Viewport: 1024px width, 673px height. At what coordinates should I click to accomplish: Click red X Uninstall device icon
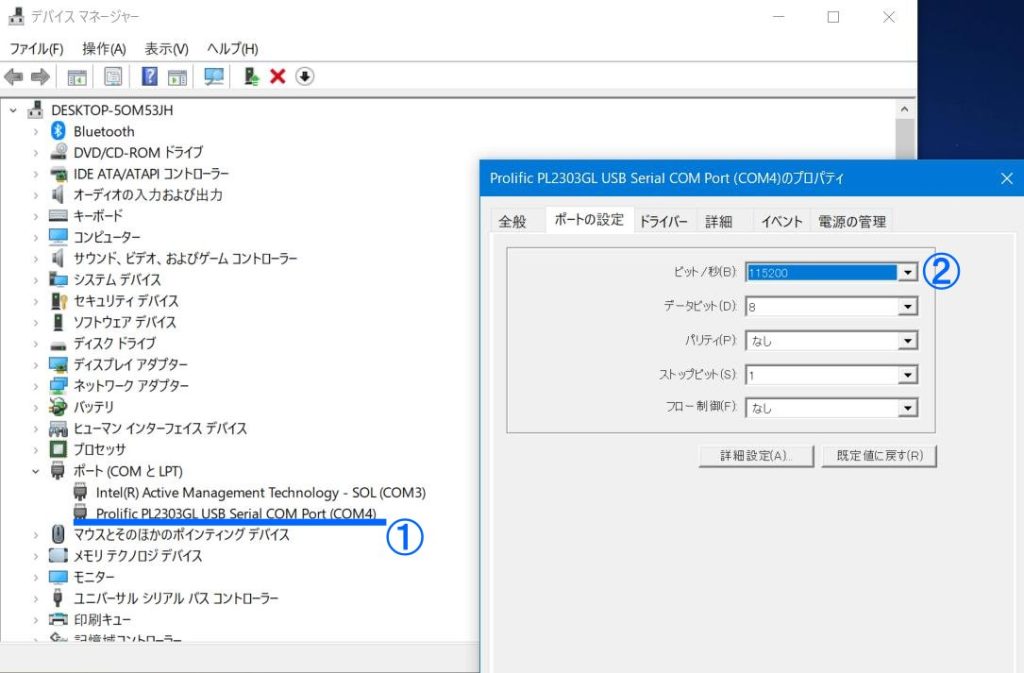[278, 76]
